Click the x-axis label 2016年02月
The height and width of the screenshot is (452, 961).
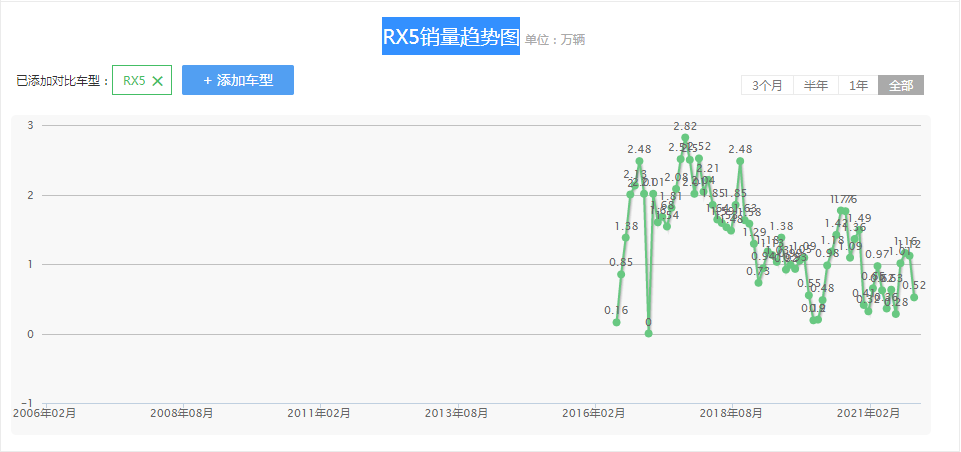pyautogui.click(x=594, y=413)
